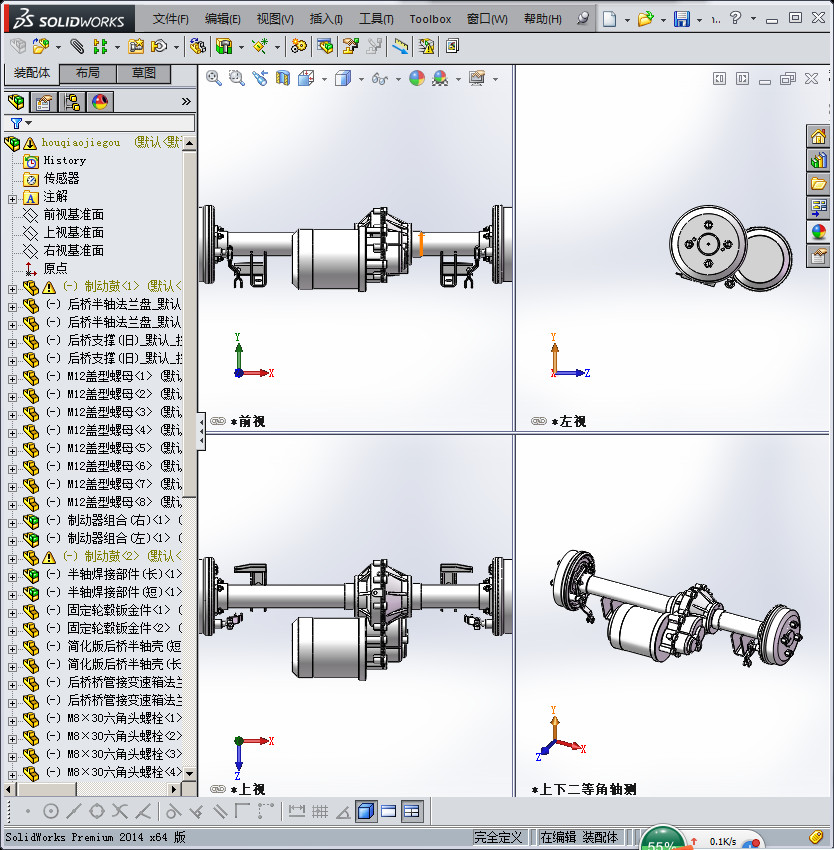Toggle the link views icon beside 左视
The width and height of the screenshot is (834, 850).
tap(539, 421)
